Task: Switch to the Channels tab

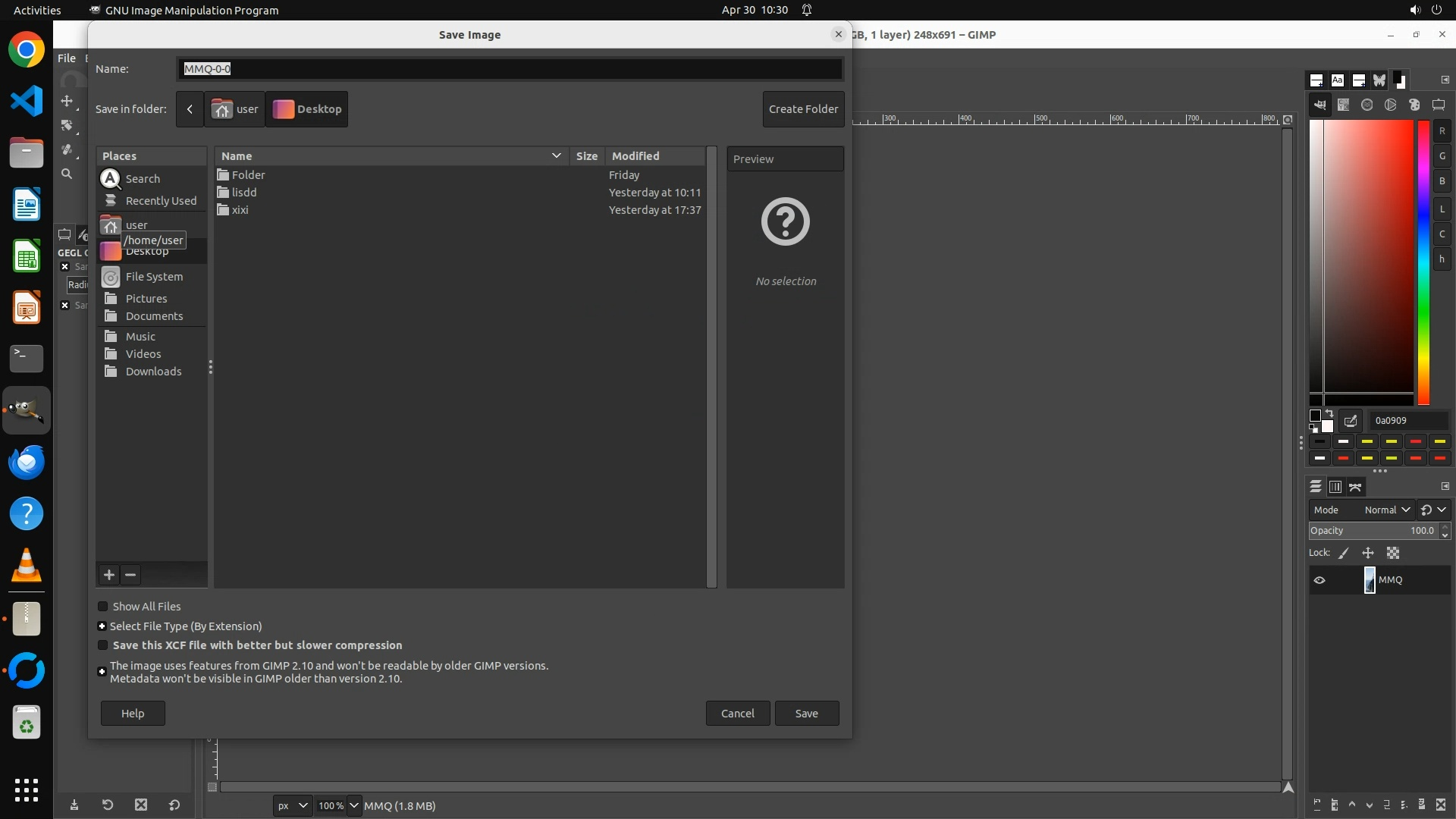Action: coord(1335,487)
